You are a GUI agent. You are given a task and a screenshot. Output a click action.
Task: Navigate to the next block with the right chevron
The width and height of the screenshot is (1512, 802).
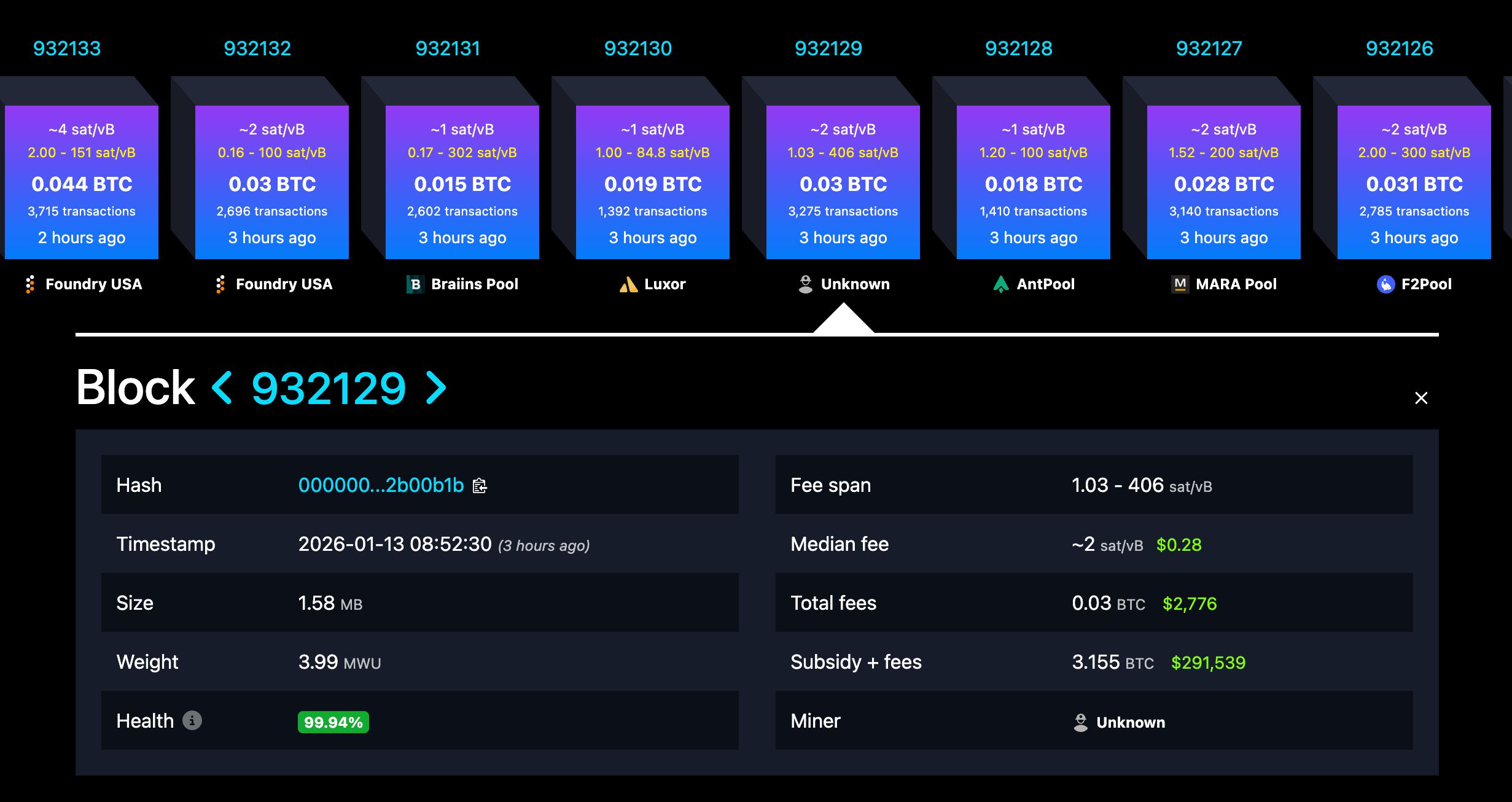click(x=436, y=387)
